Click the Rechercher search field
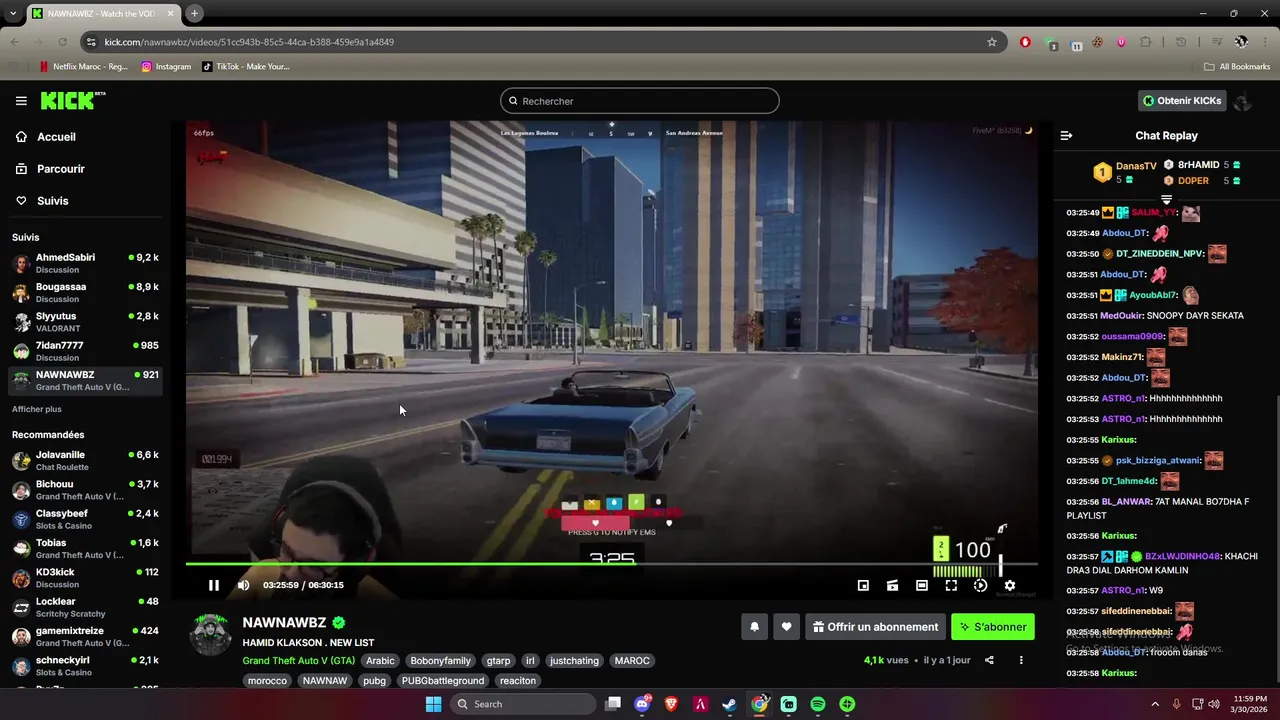The width and height of the screenshot is (1280, 720). pyautogui.click(x=640, y=101)
